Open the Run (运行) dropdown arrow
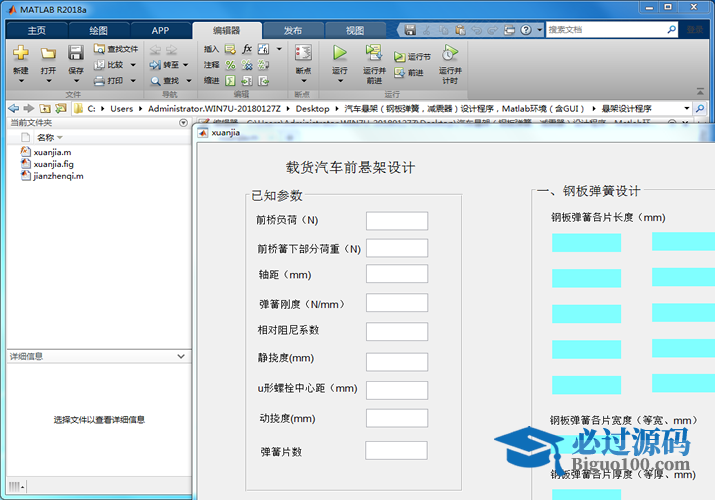The width and height of the screenshot is (715, 500). click(x=340, y=81)
